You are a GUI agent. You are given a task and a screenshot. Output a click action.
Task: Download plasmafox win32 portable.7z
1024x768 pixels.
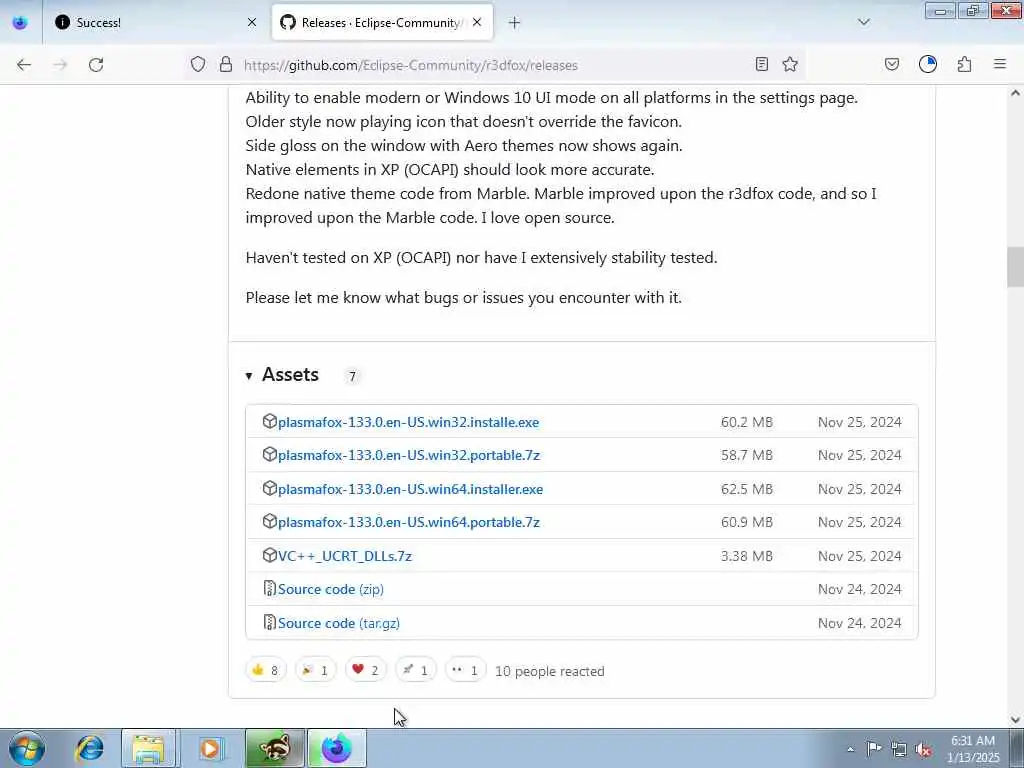(409, 455)
